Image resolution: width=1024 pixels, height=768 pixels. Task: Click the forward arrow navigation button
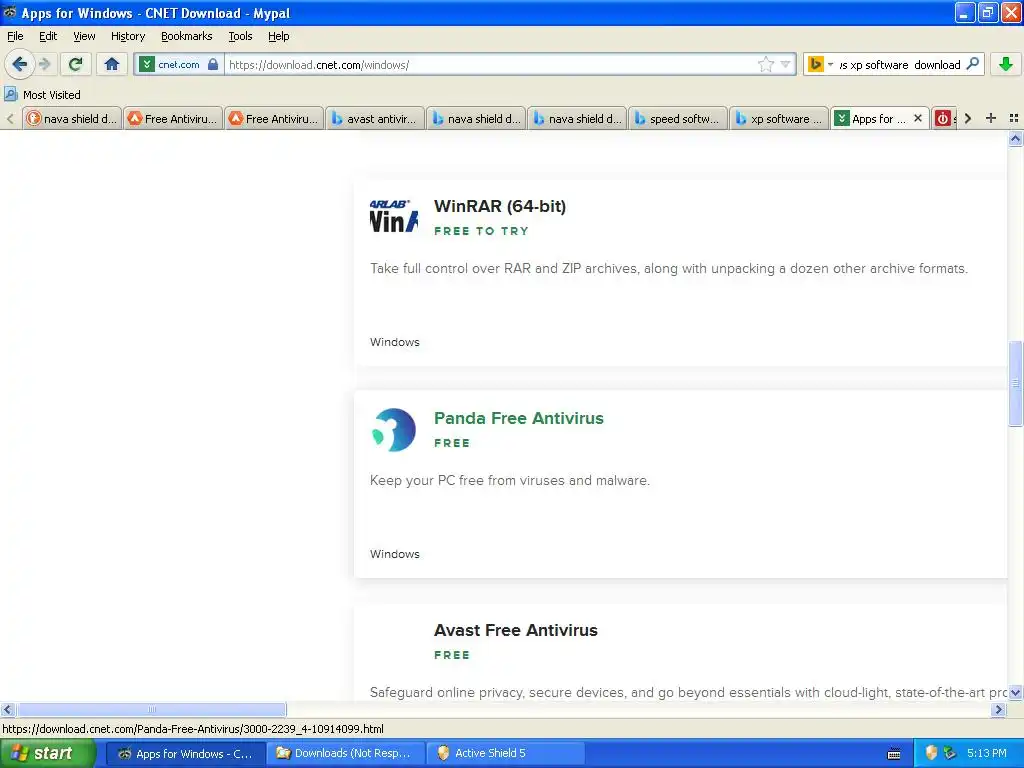(x=45, y=64)
